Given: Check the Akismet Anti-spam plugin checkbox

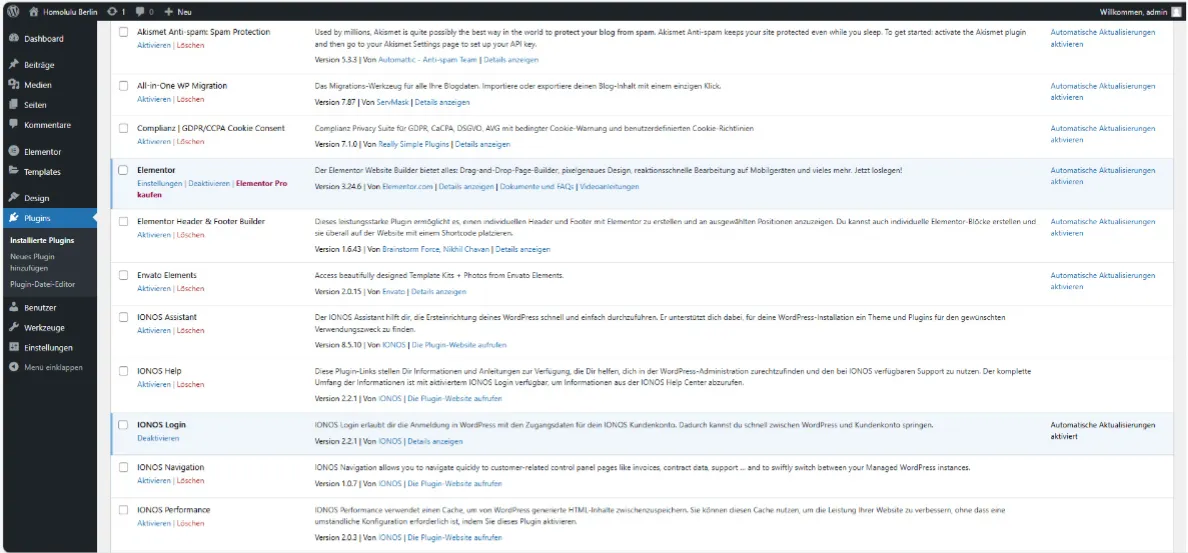Looking at the screenshot, I should (x=123, y=32).
